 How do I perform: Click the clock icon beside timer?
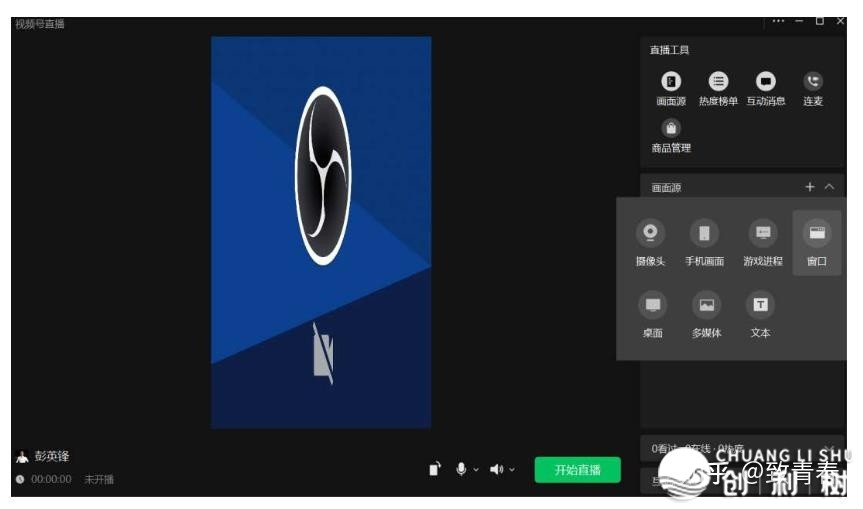(x=20, y=479)
